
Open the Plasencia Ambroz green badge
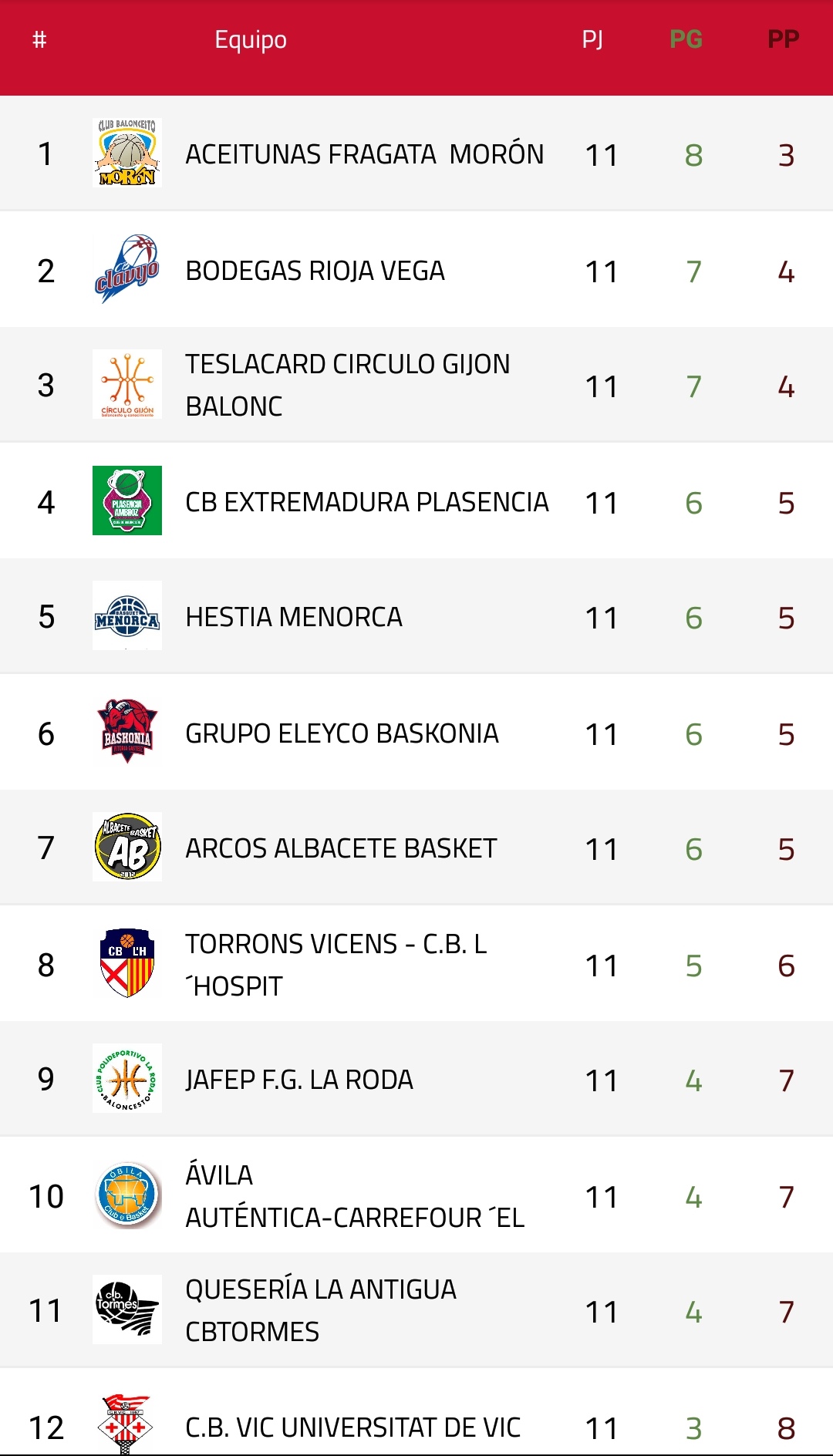pos(127,501)
